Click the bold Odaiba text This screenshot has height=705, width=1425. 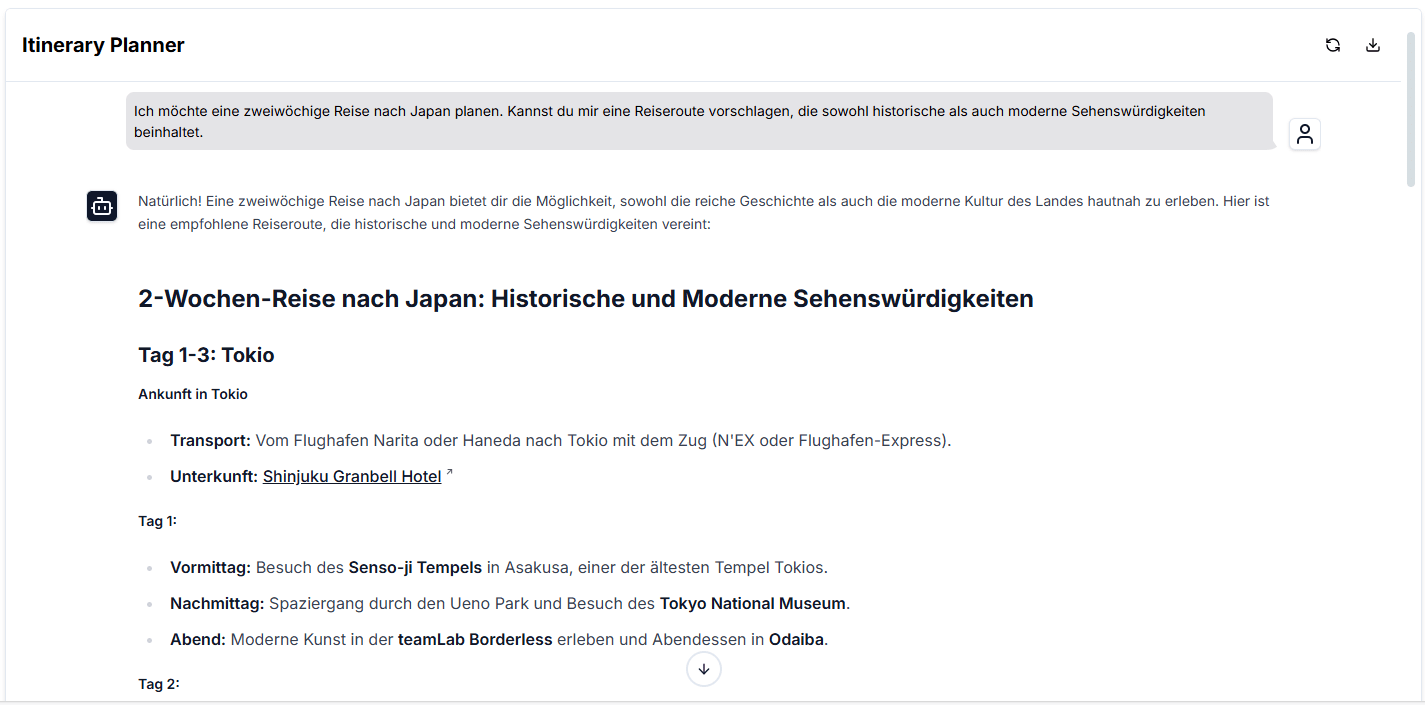(x=796, y=640)
